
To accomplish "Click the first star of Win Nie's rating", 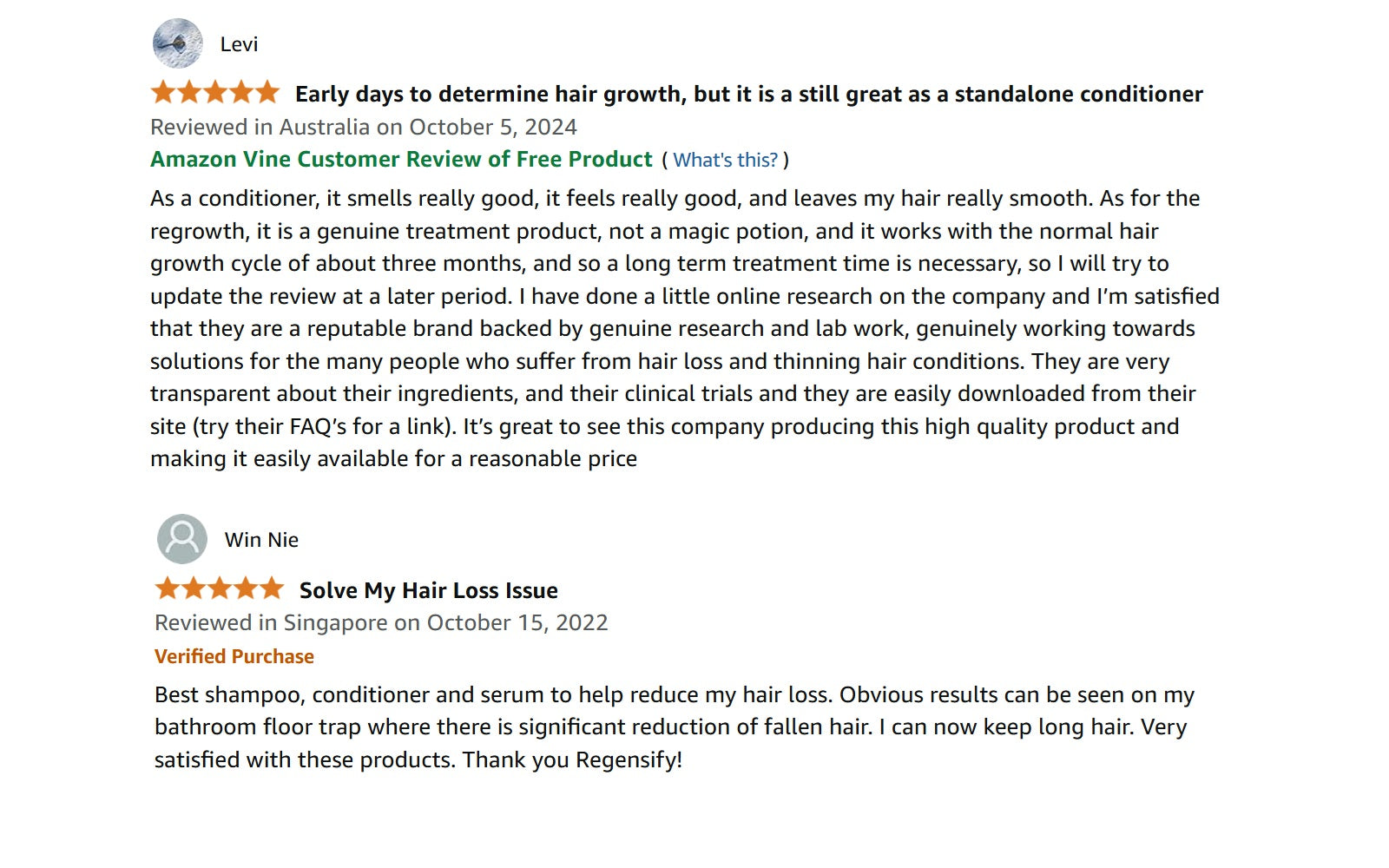I will 168,589.
